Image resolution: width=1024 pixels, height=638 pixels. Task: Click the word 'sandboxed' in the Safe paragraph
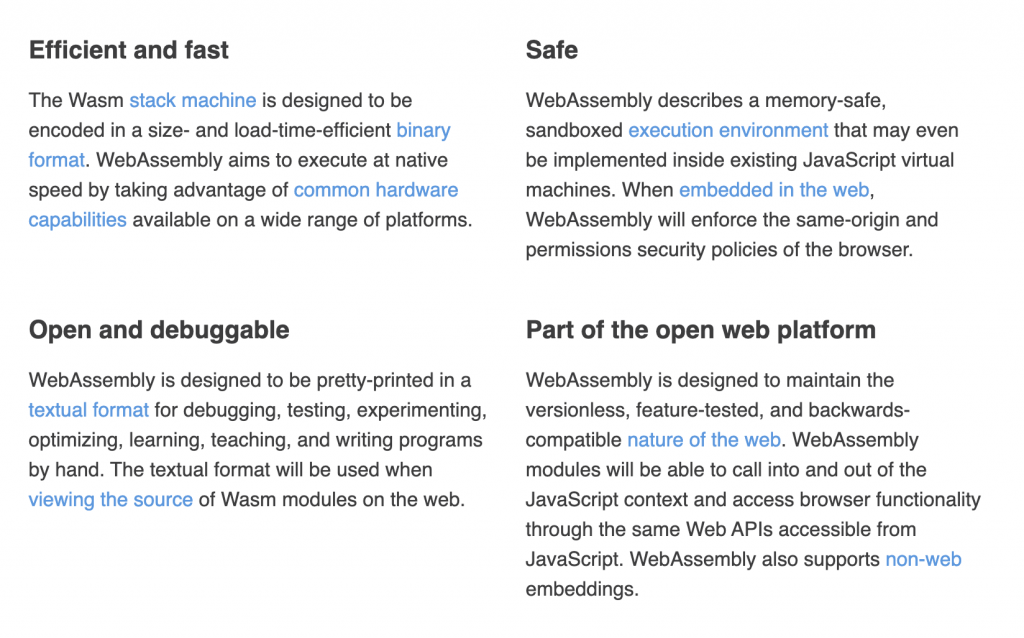[574, 130]
